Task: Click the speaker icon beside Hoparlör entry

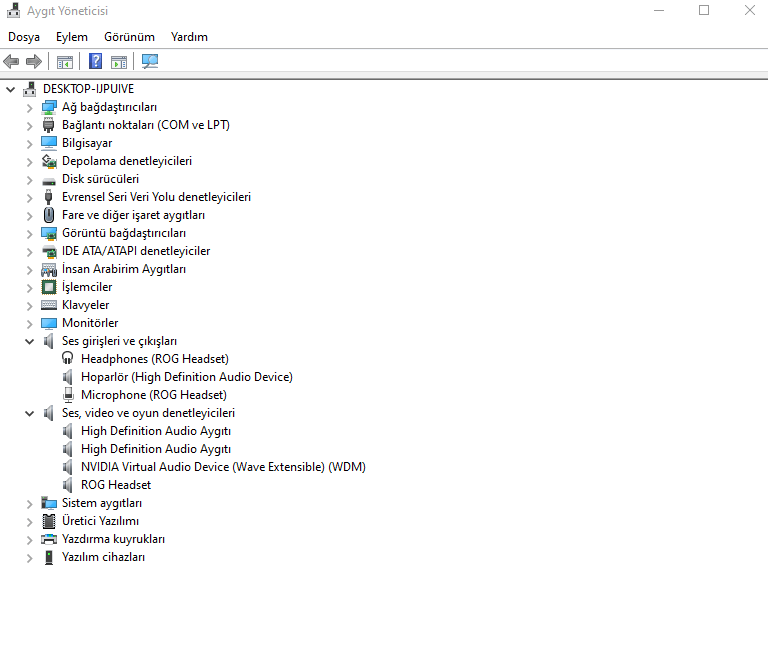Action: 68,377
